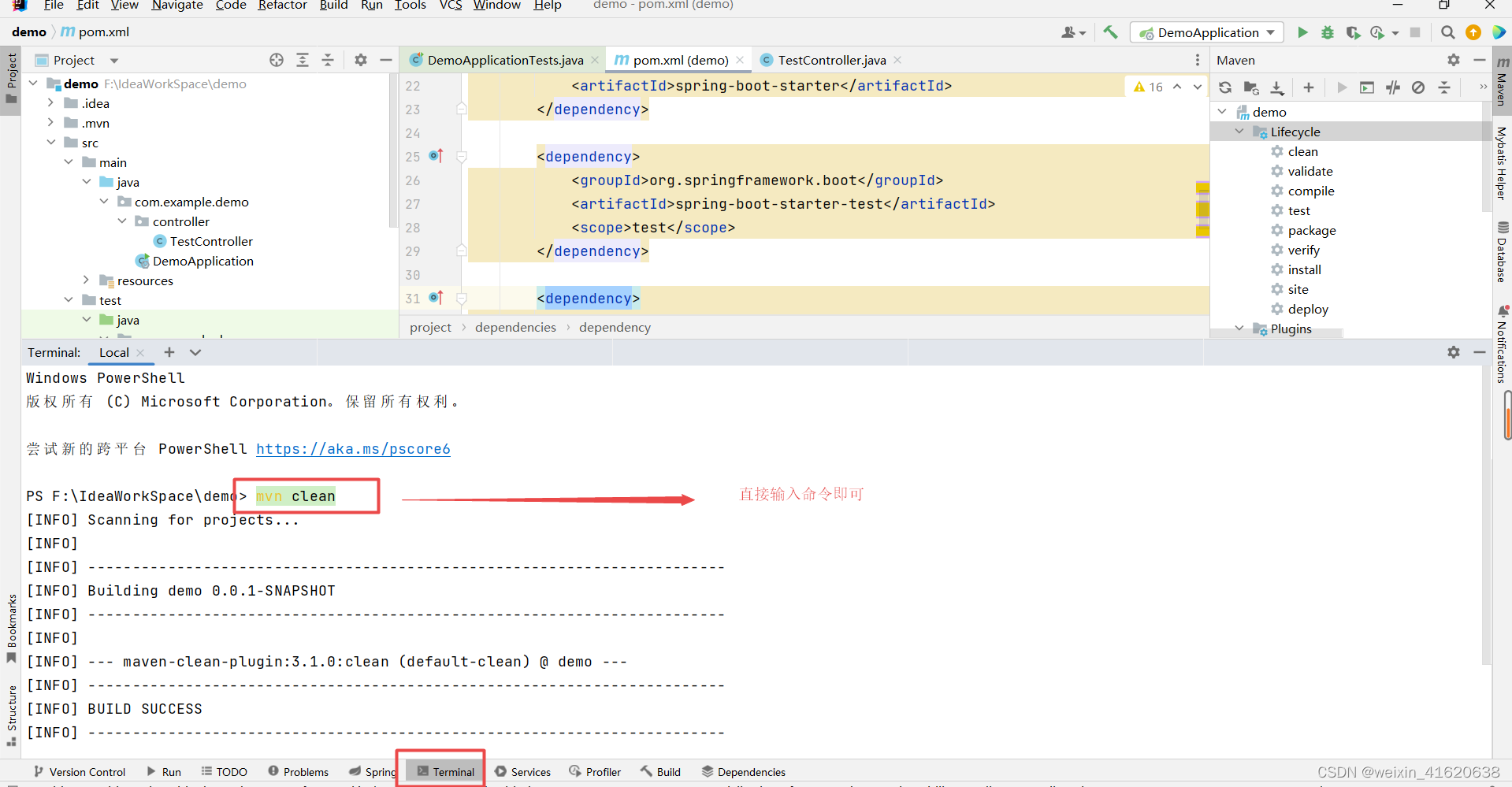Click the Select Opened File target icon

[x=277, y=60]
